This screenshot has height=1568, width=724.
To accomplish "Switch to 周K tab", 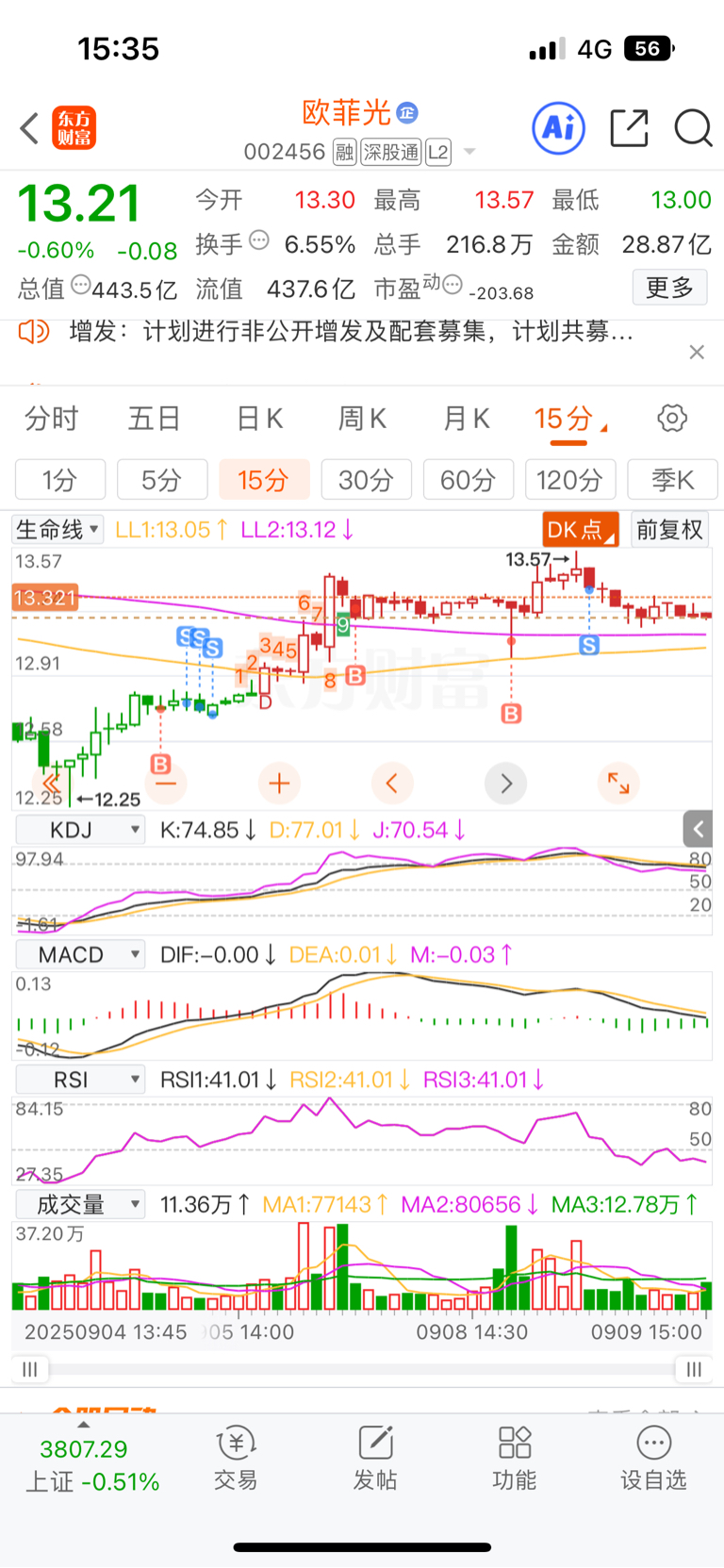I will (362, 418).
